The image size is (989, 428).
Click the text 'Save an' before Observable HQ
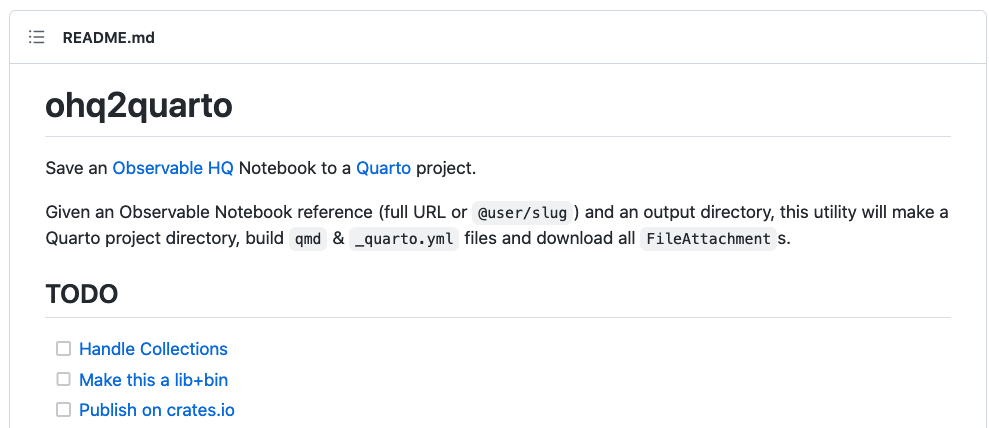76,168
